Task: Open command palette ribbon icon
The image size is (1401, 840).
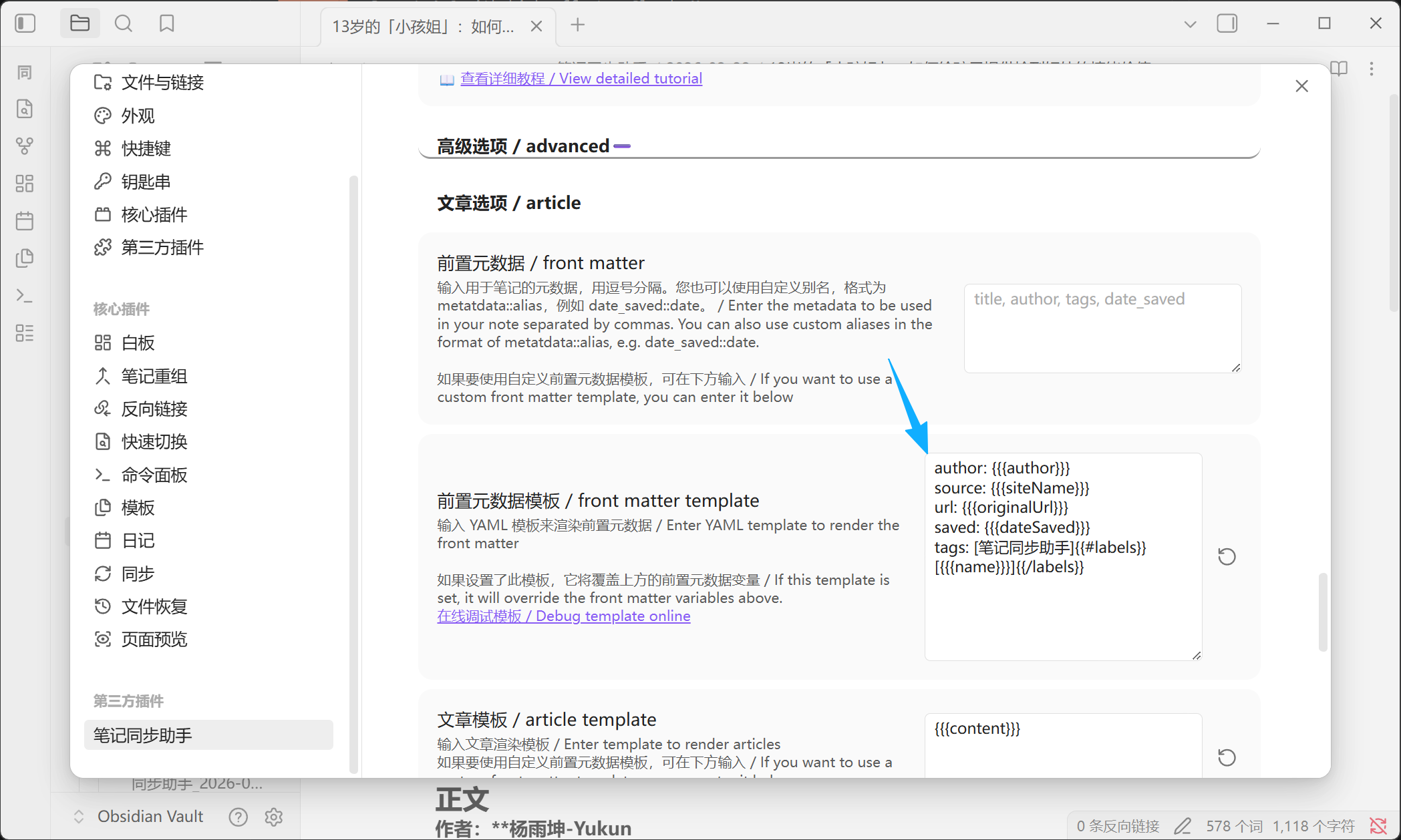Action: (25, 296)
